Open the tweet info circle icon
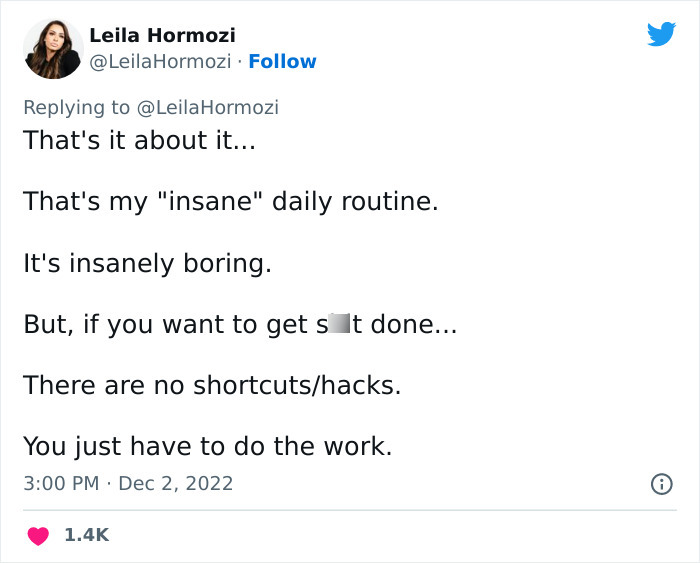Viewport: 700px width, 563px height. point(661,484)
